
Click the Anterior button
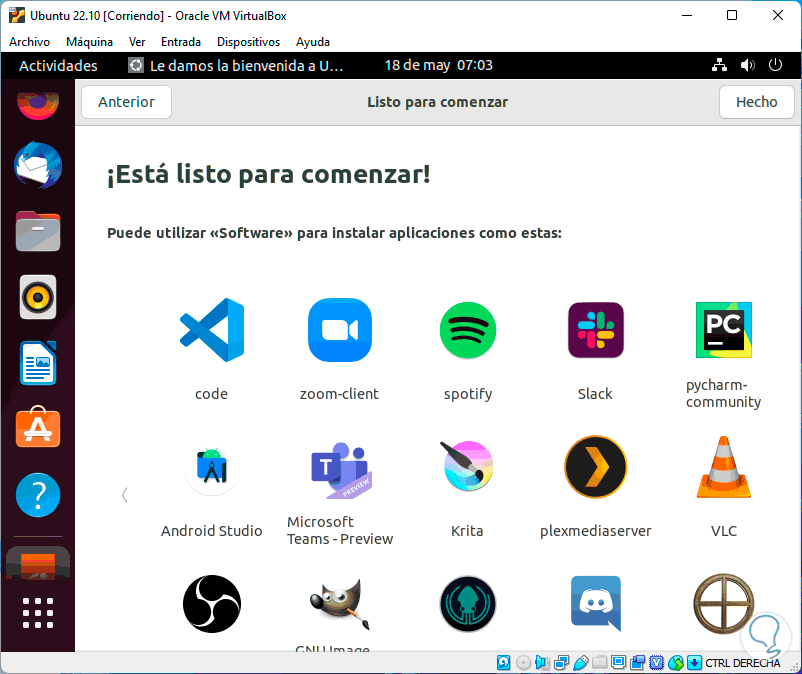pyautogui.click(x=126, y=102)
